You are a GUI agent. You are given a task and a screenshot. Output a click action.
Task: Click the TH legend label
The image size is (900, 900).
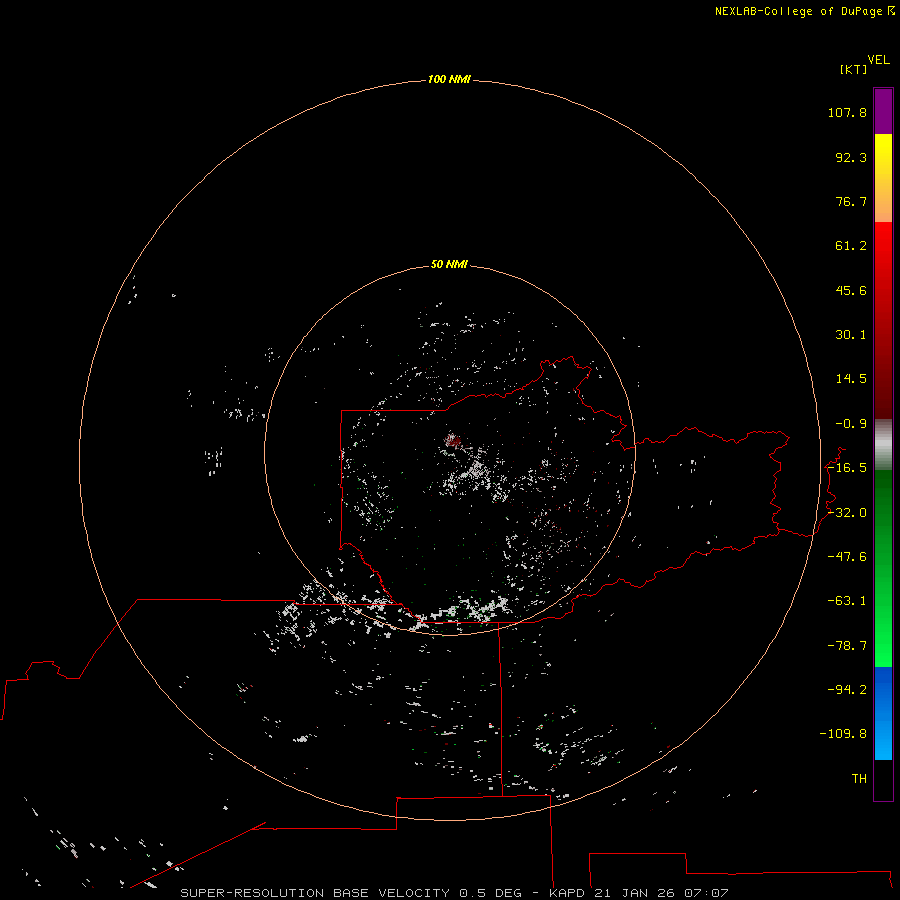859,779
